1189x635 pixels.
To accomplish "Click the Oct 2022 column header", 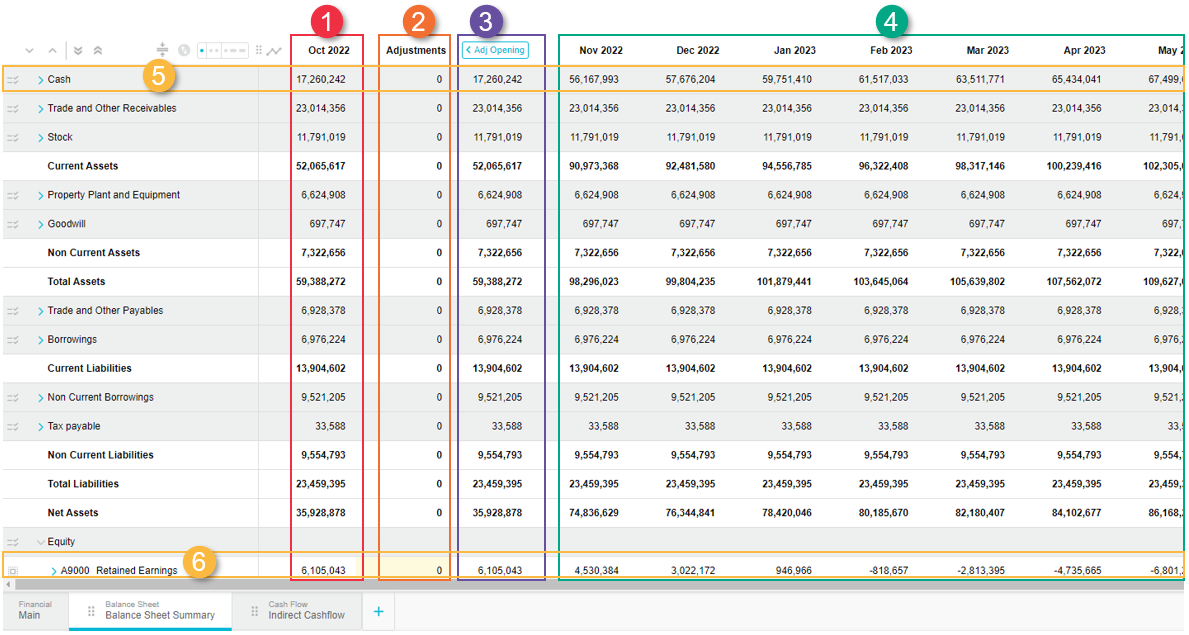I will (x=328, y=50).
